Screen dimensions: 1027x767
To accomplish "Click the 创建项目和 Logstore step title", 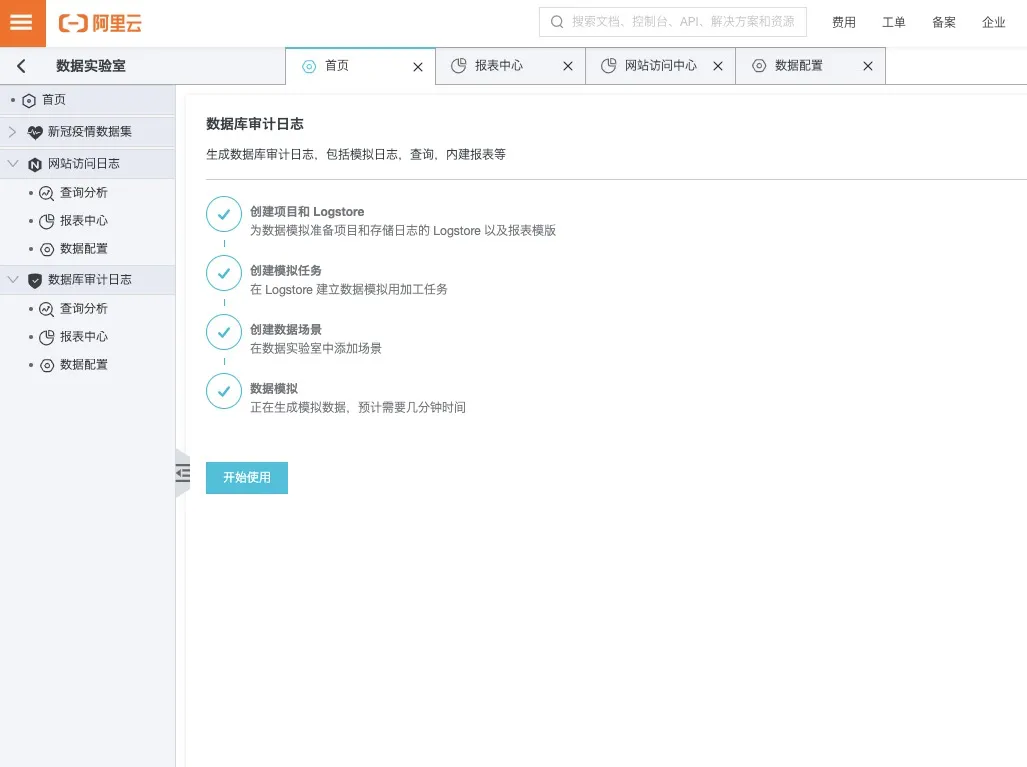I will pos(307,212).
